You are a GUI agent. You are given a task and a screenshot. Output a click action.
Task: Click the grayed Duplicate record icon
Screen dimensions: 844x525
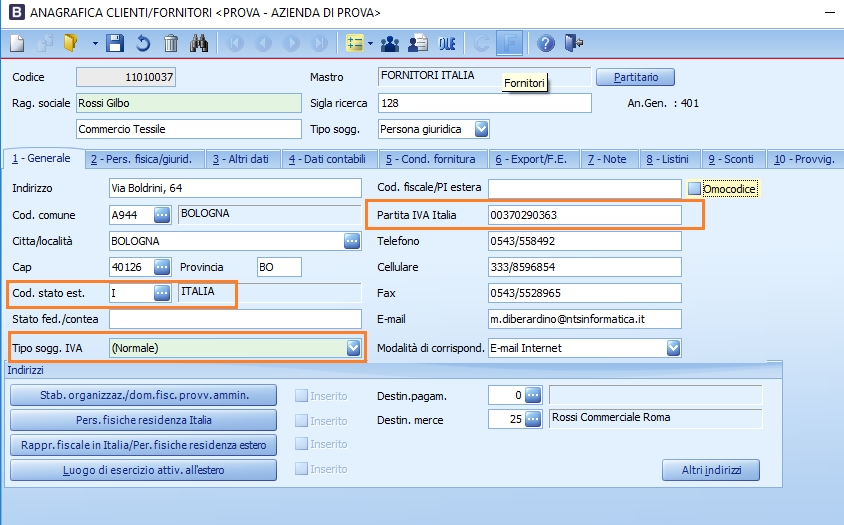click(45, 43)
